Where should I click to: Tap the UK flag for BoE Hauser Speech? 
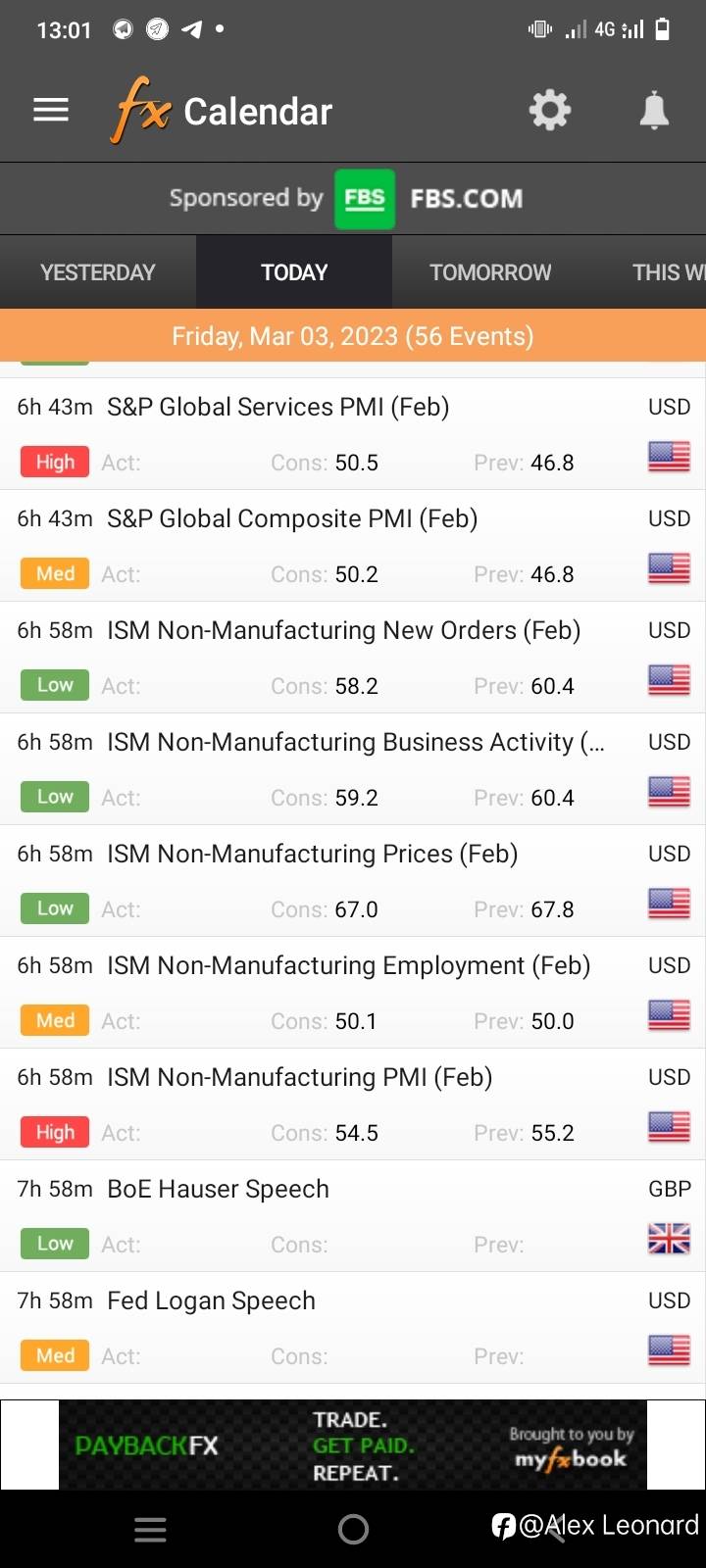(669, 1239)
